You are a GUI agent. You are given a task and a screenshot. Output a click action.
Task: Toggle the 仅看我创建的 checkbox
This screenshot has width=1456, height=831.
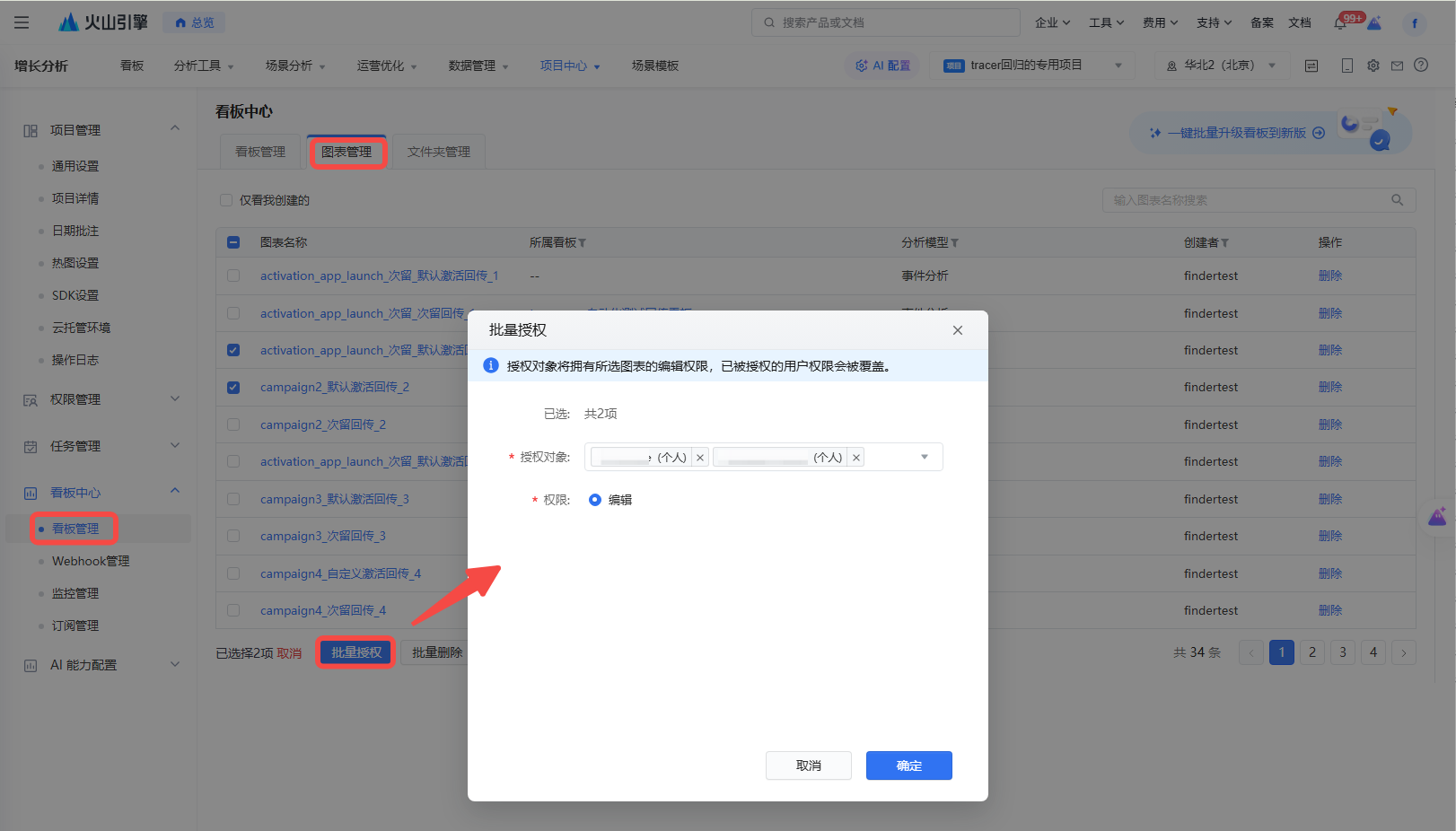click(226, 200)
